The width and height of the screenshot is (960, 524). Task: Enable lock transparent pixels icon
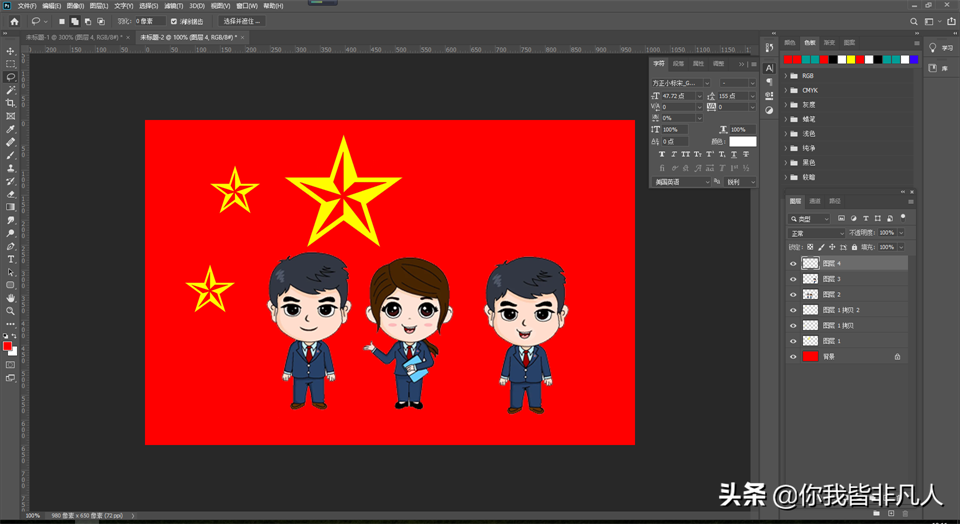(x=810, y=247)
